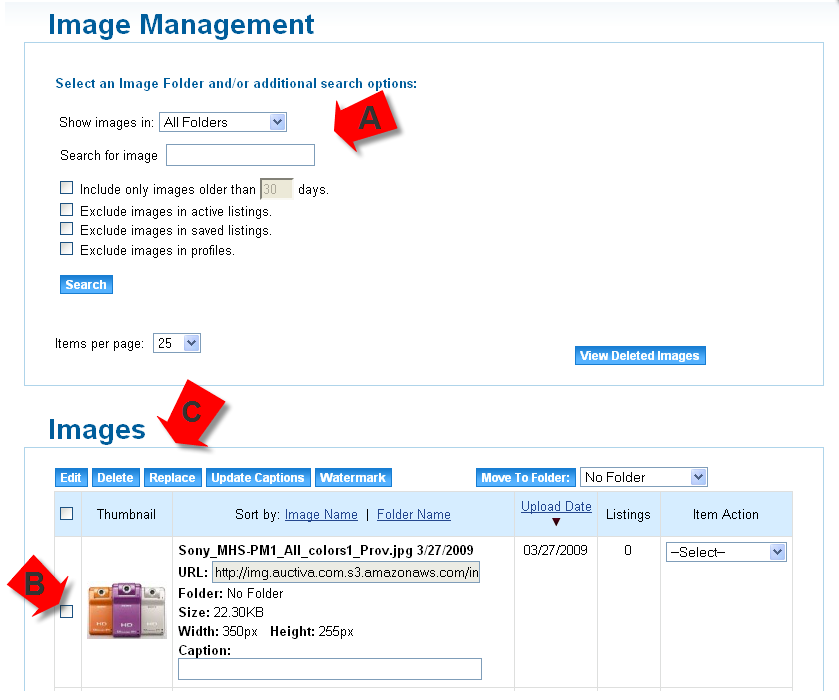Open the Item Action Select dropdown
This screenshot has width=839, height=700.
pyautogui.click(x=726, y=551)
